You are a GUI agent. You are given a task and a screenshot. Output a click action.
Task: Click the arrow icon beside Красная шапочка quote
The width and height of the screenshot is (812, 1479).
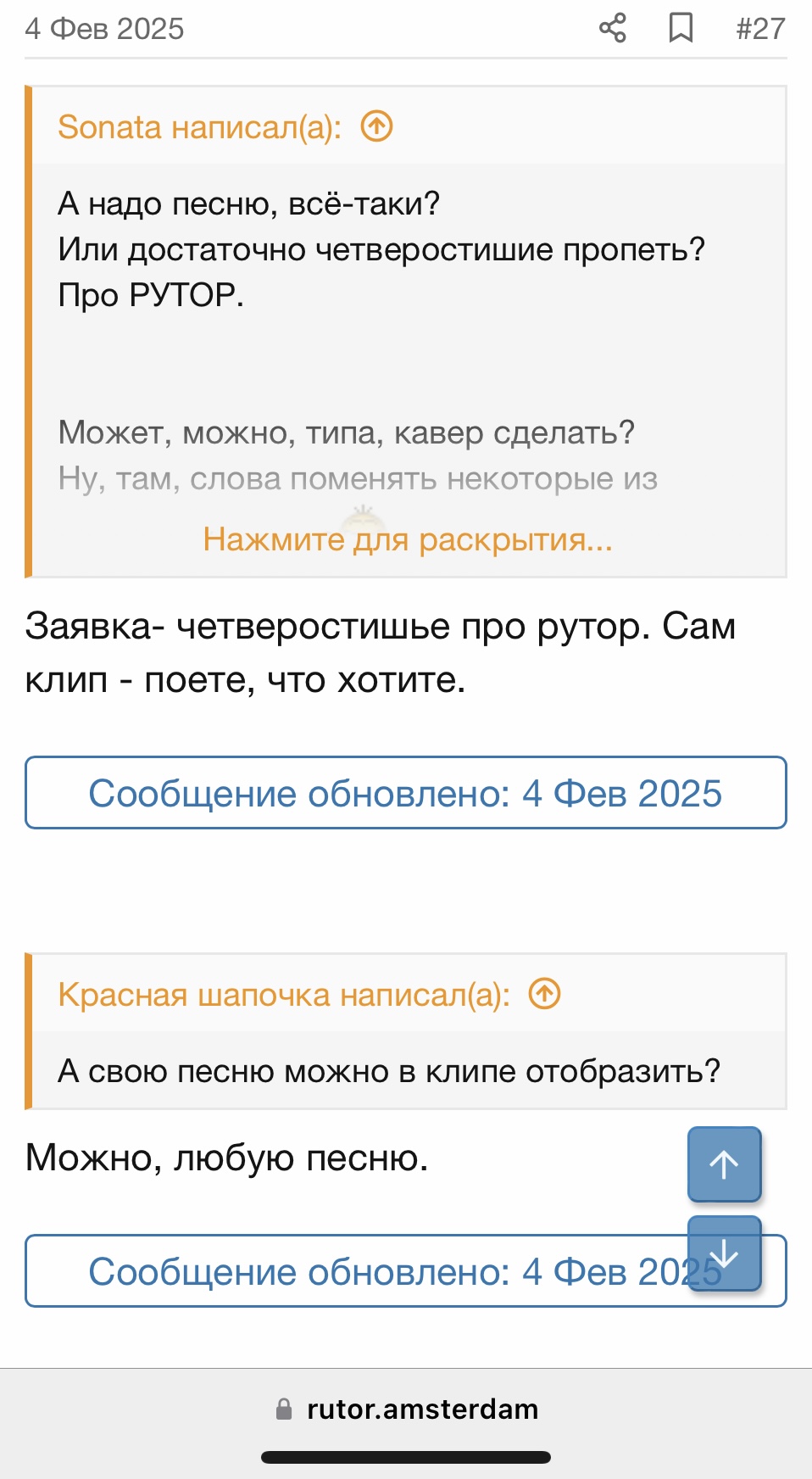point(545,994)
